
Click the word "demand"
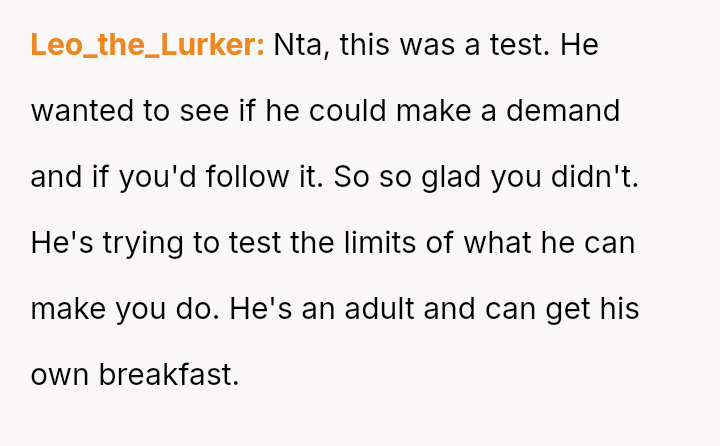coord(563,111)
